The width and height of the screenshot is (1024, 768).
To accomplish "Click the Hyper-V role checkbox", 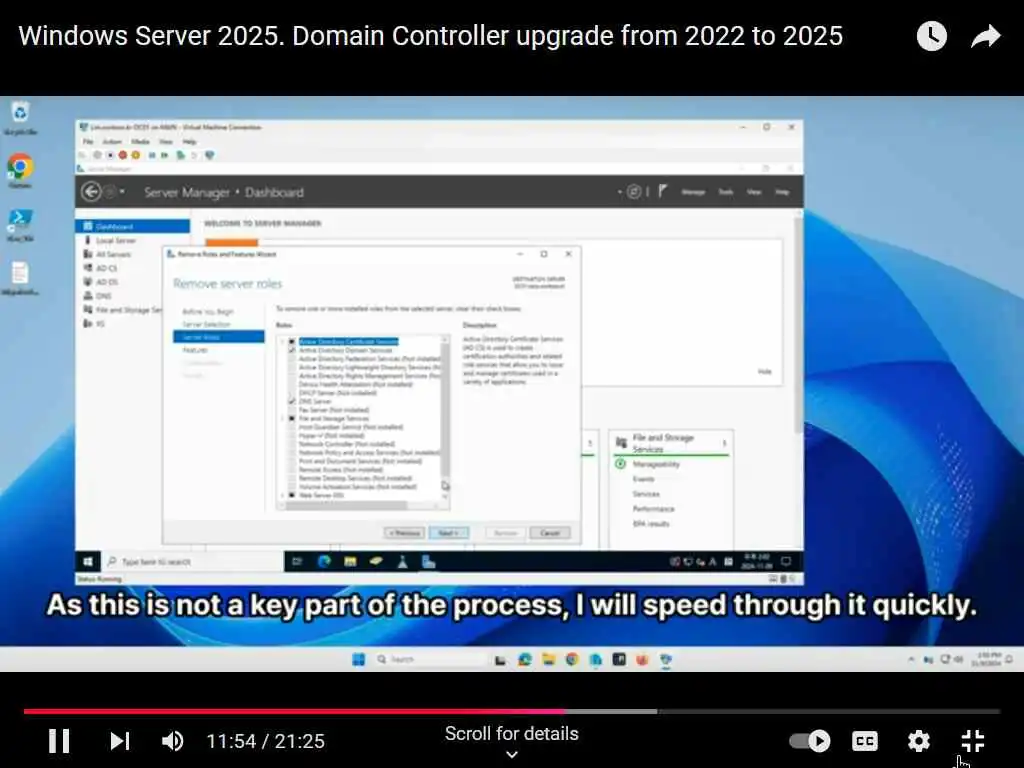I will pos(292,435).
